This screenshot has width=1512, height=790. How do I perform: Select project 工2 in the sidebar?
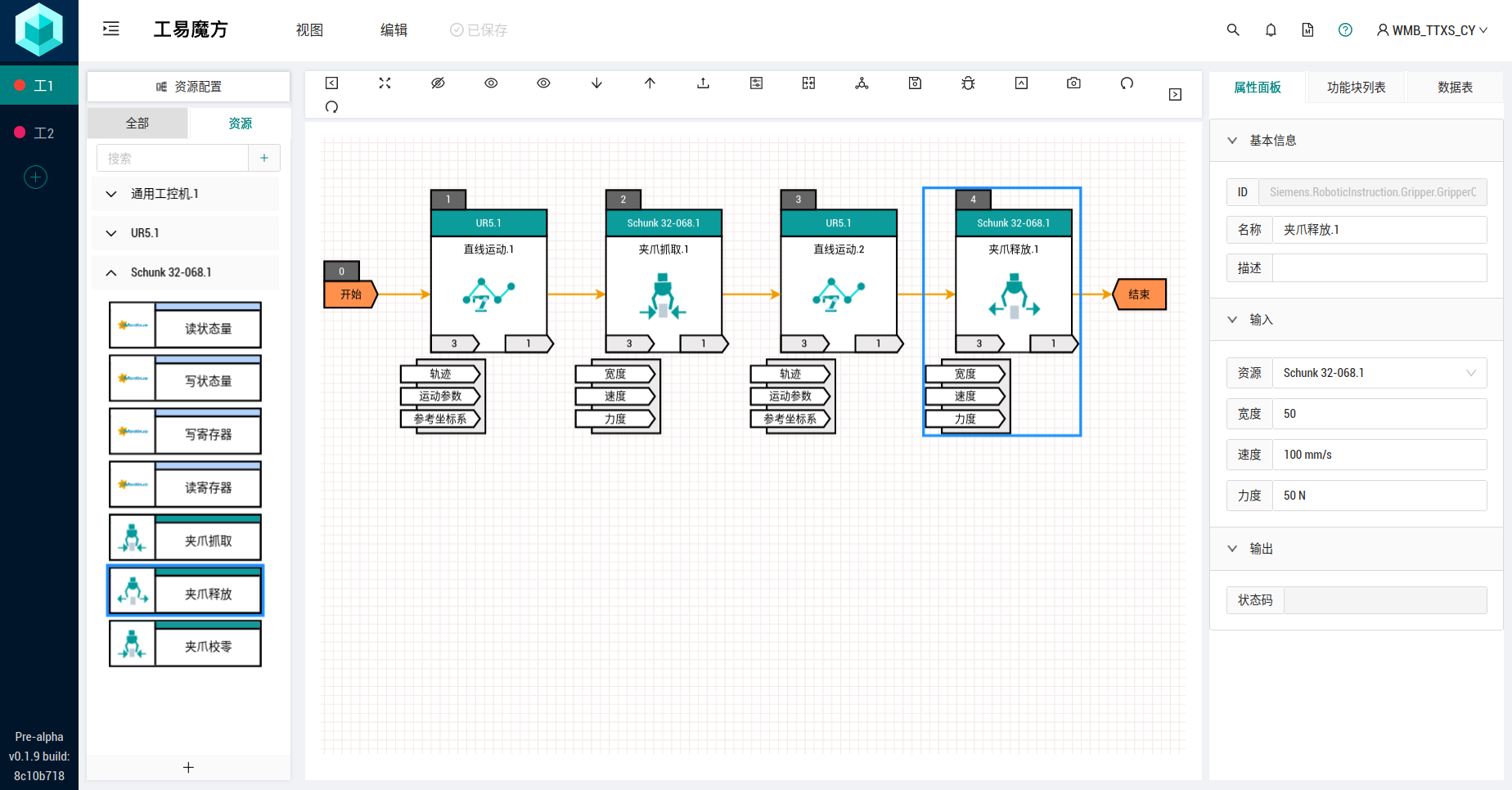coord(39,132)
